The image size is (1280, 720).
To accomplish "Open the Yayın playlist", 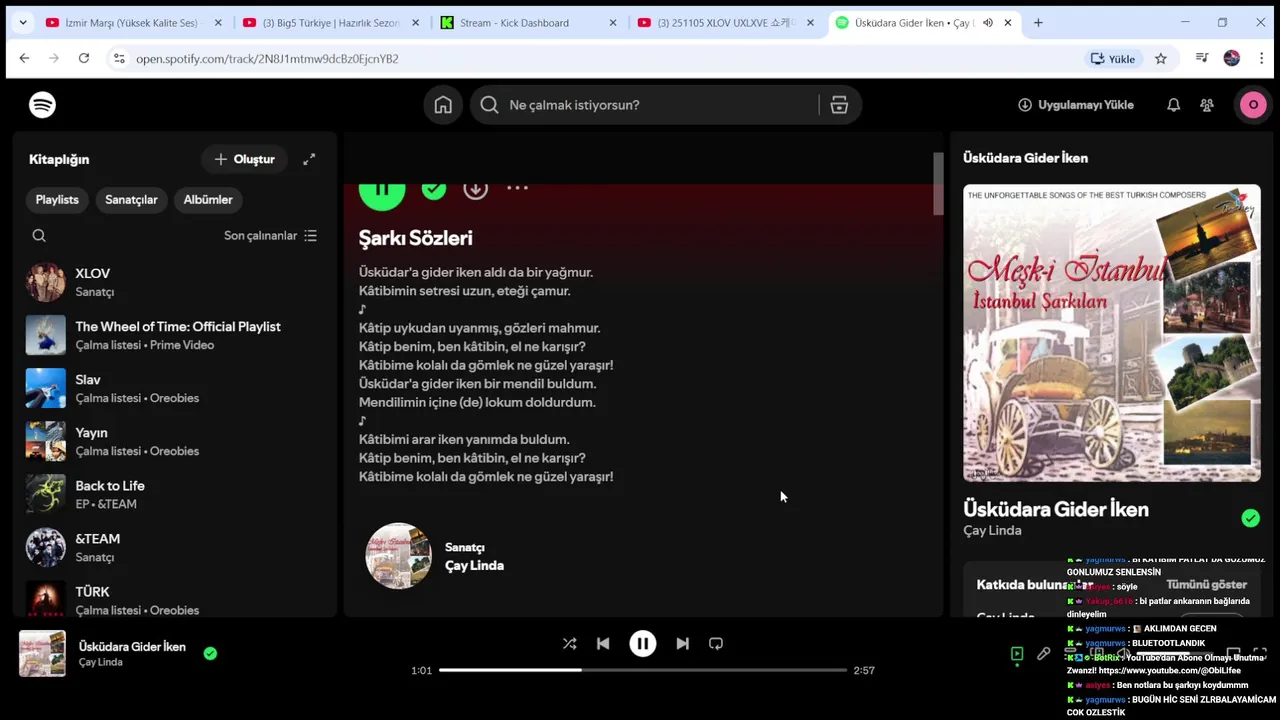I will (x=175, y=441).
